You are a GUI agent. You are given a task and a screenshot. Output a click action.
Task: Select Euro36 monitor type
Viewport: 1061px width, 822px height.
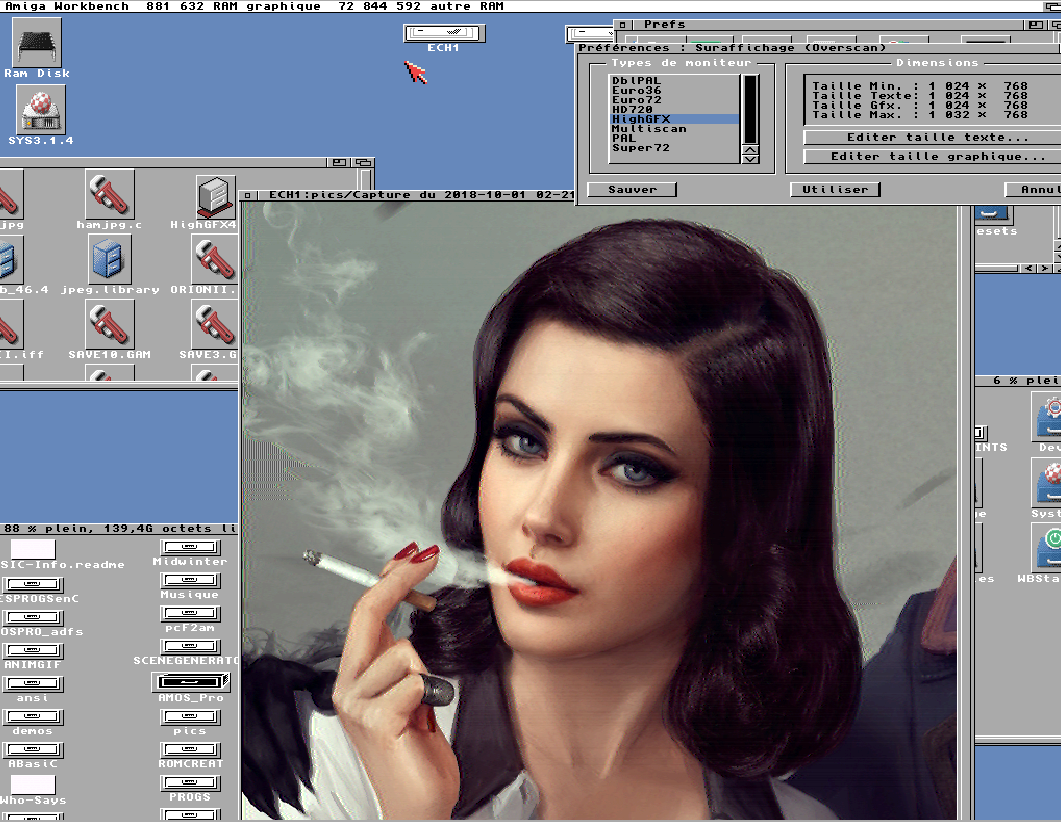674,90
